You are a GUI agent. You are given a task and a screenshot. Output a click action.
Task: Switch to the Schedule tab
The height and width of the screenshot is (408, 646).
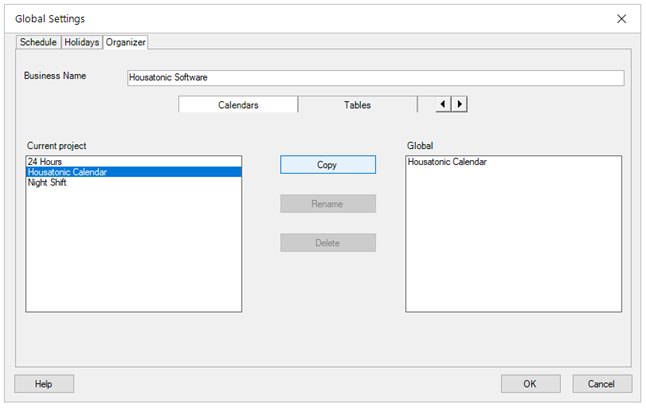coord(39,43)
